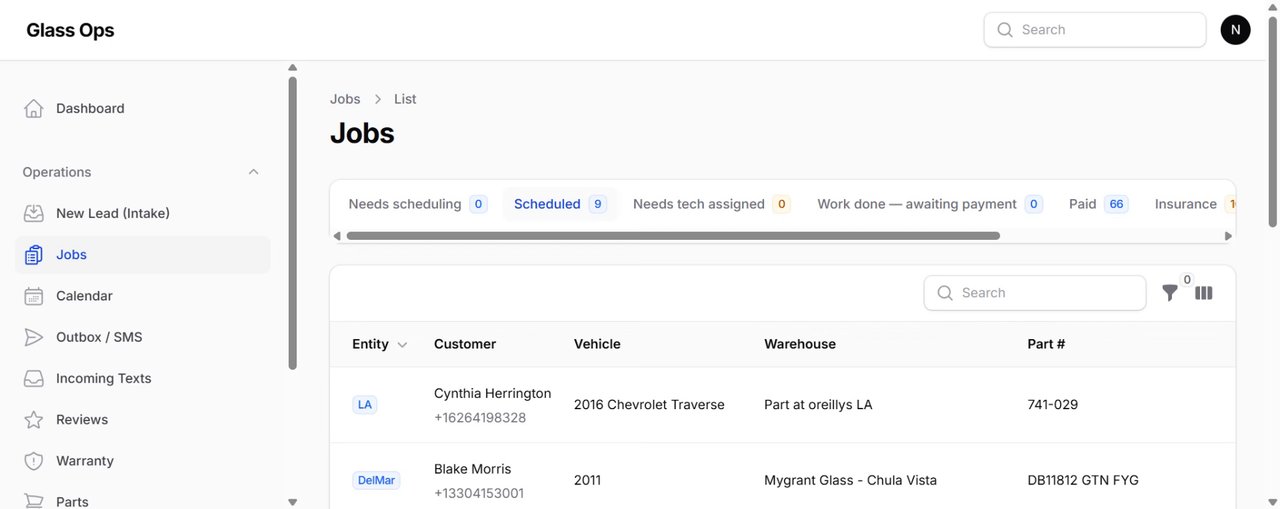Click the Warranty shield icon
Viewport: 1280px width, 509px height.
pos(34,461)
